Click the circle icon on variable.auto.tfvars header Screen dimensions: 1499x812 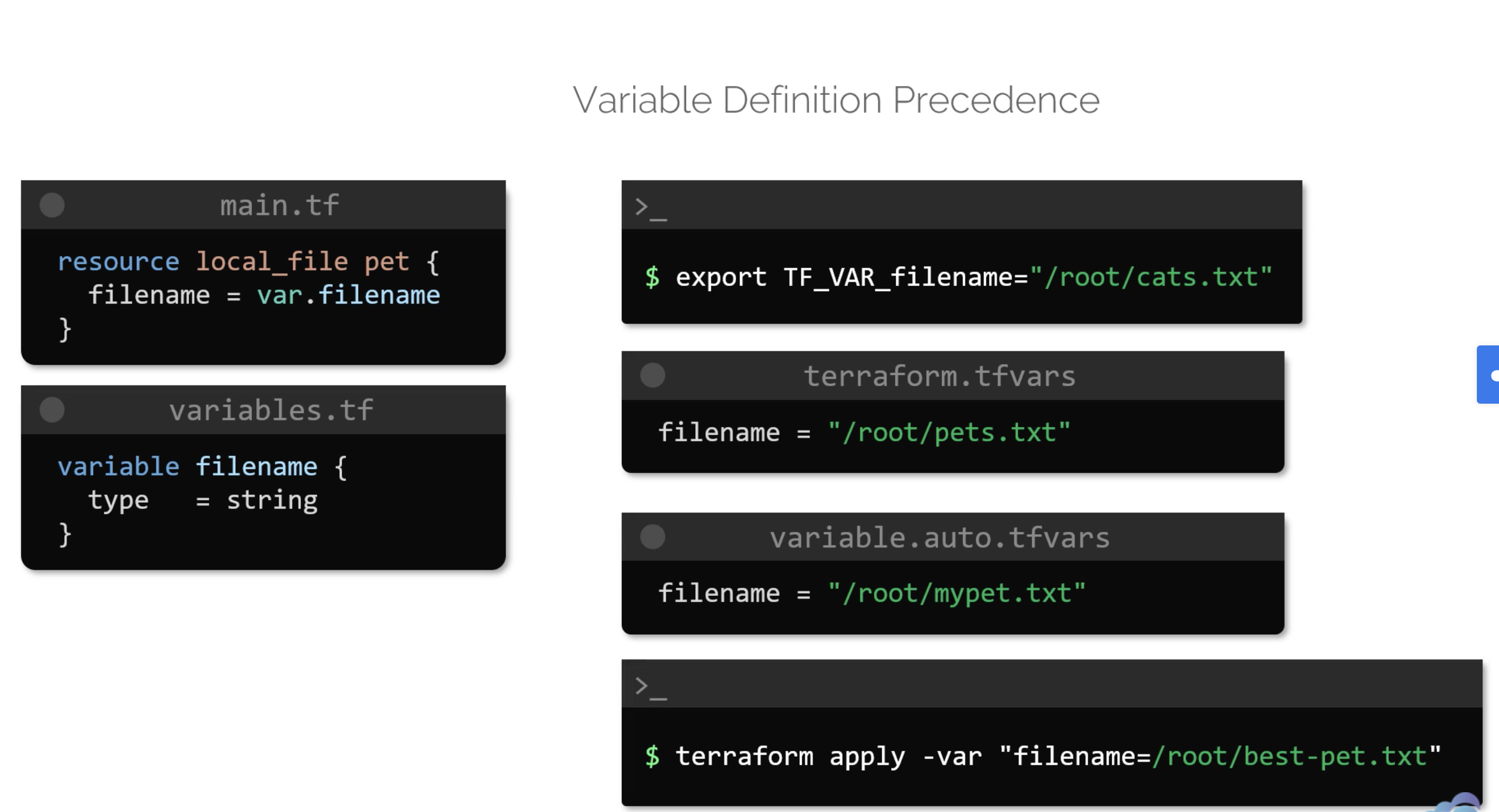click(653, 536)
